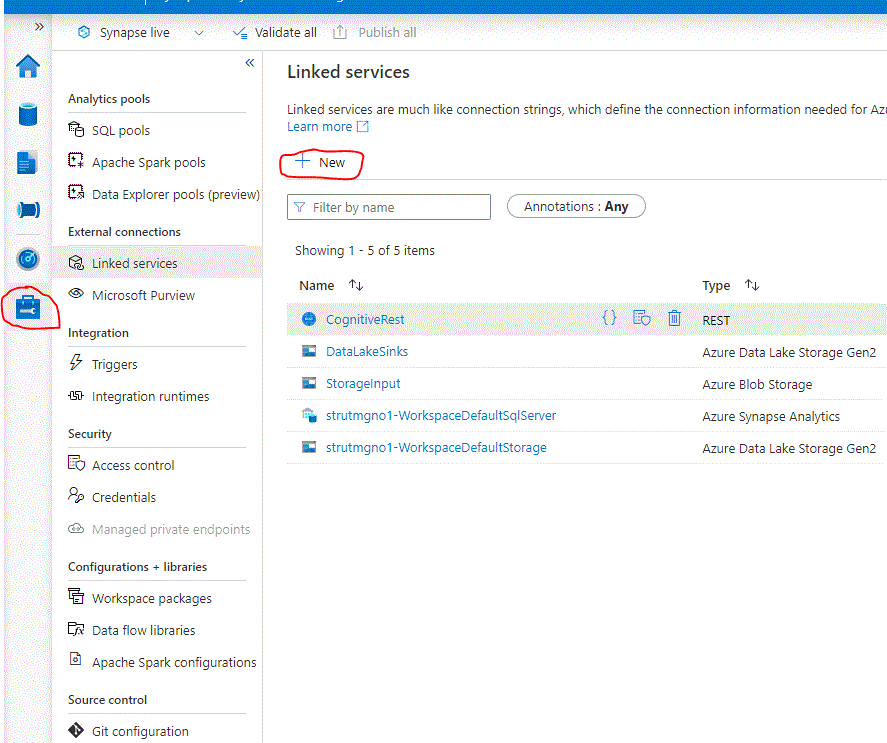
Task: Open the Manage hub toolbox icon
Action: coord(28,307)
